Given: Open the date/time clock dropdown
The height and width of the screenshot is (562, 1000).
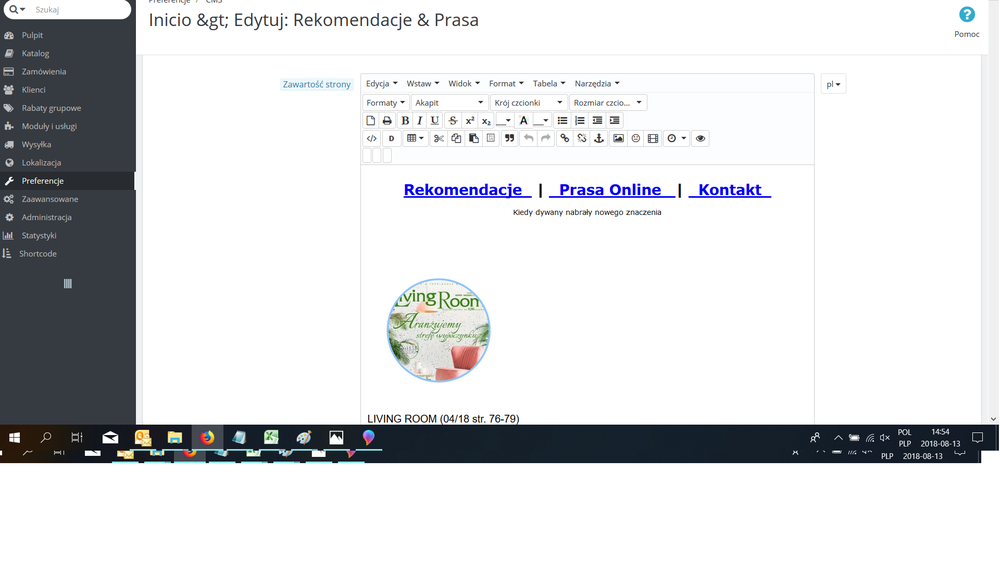Looking at the screenshot, I should (676, 138).
